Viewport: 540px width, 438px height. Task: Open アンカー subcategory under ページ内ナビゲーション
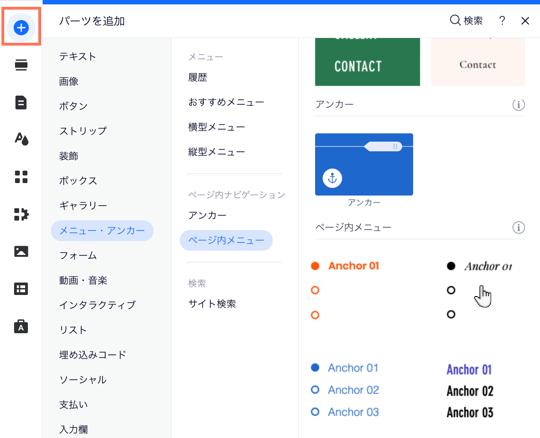coord(207,215)
